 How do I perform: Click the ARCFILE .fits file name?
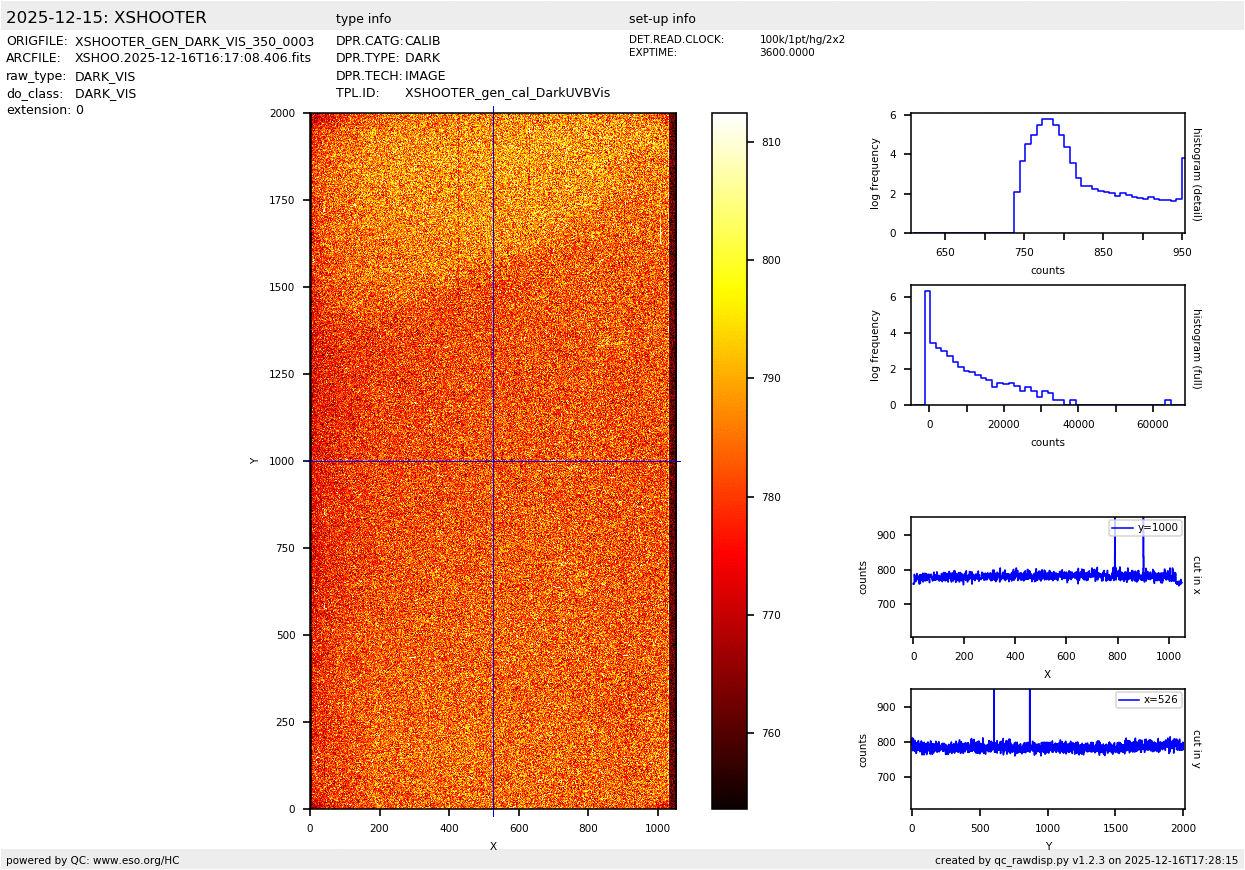point(192,59)
